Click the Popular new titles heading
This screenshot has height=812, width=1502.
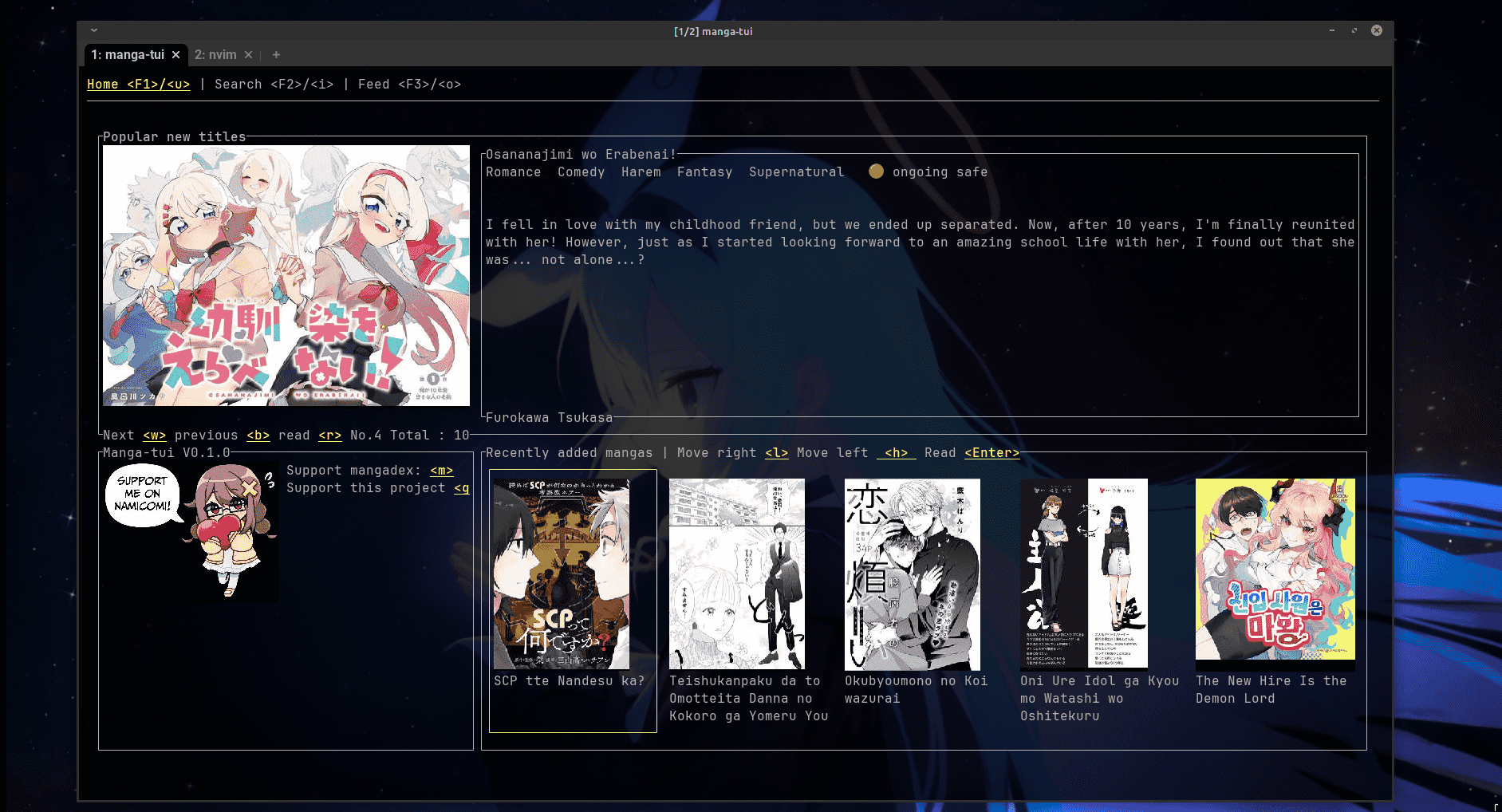coord(175,137)
